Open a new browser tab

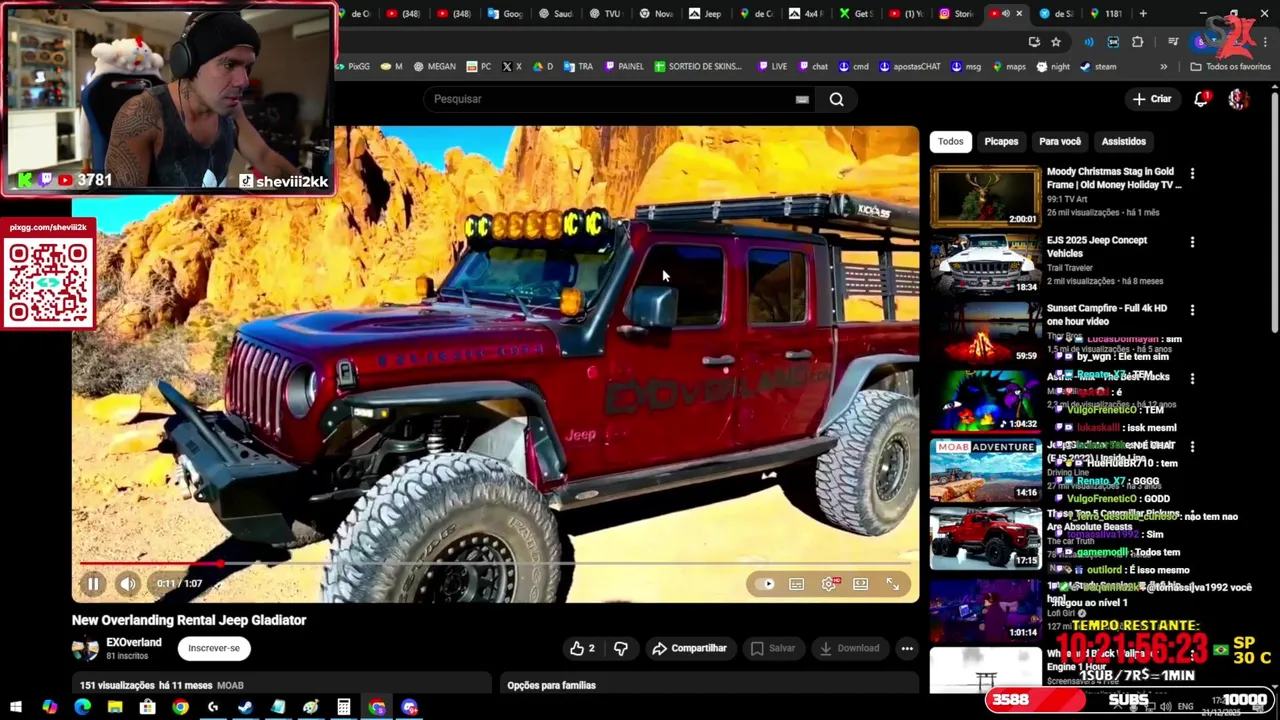tap(1143, 14)
